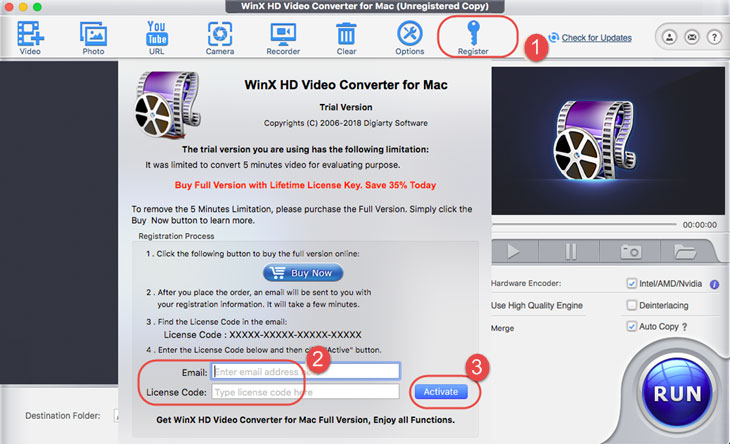The width and height of the screenshot is (730, 444).
Task: Play the preview video
Action: [x=513, y=252]
